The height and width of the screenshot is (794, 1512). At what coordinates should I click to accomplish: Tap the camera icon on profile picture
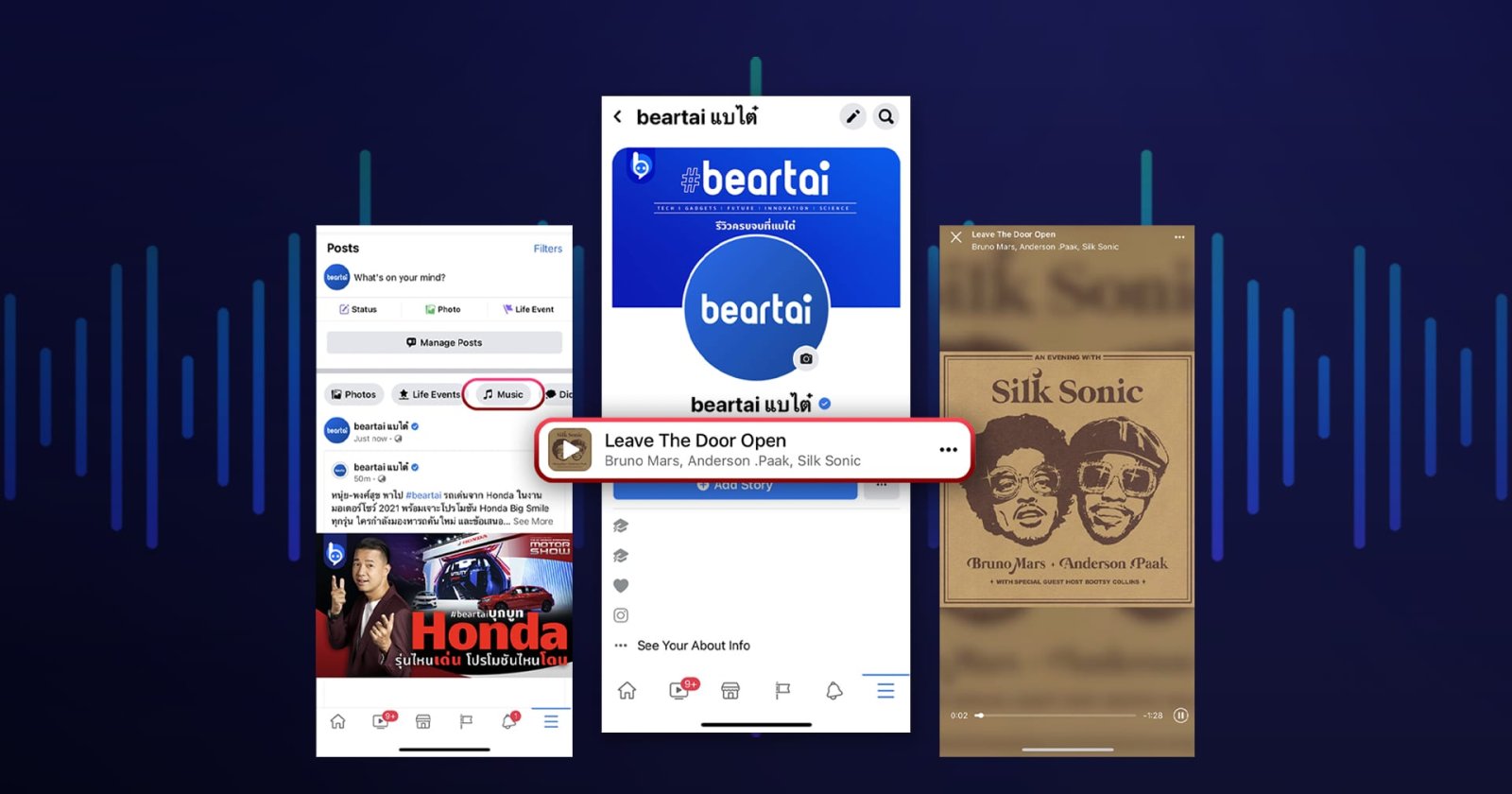805,358
